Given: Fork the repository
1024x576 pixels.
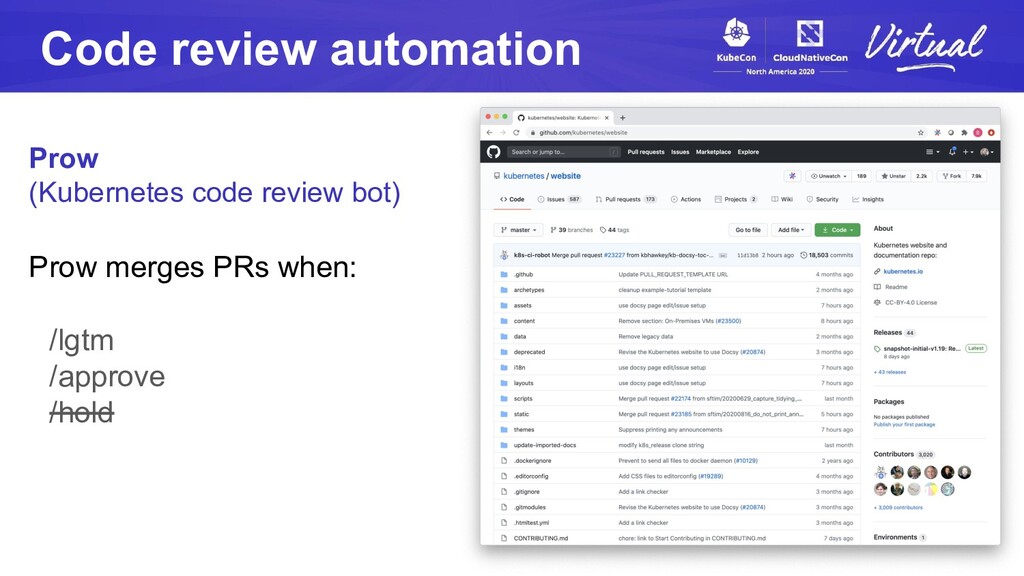Looking at the screenshot, I should (x=952, y=176).
